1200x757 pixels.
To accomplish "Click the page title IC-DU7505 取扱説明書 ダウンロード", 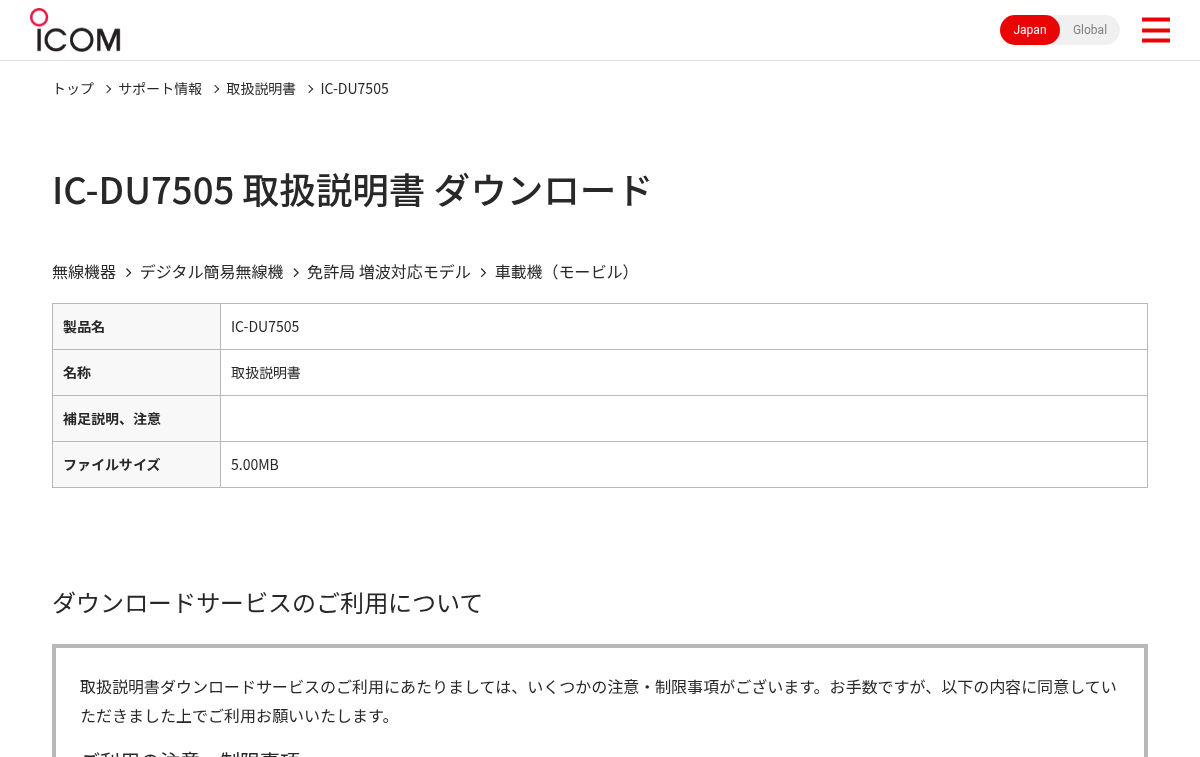I will [352, 190].
